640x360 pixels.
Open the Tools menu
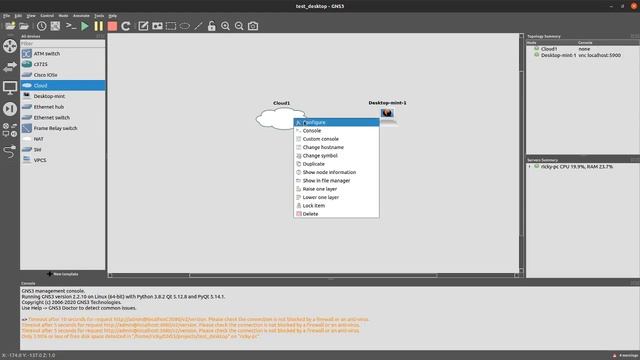tap(99, 16)
